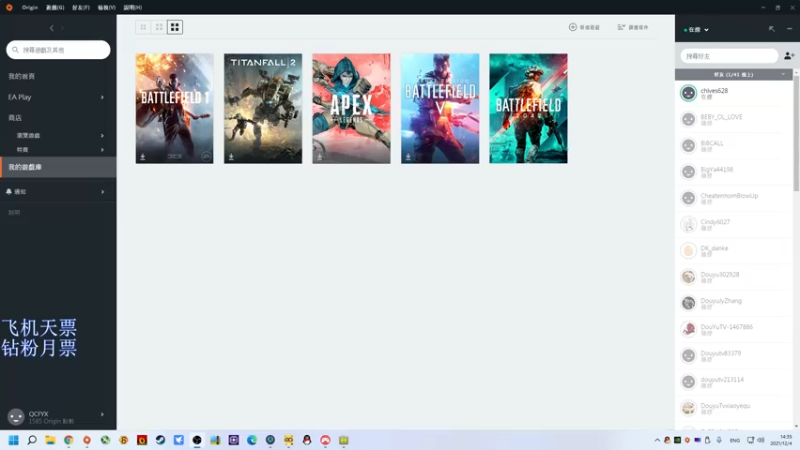Image resolution: width=800 pixels, height=450 pixels.
Task: Open File Explorer from the taskbar
Action: [x=50, y=440]
